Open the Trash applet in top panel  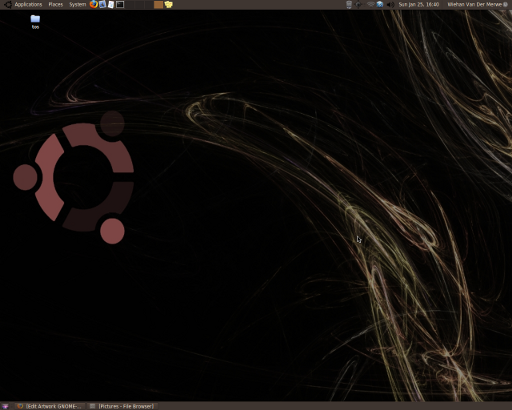349,4
